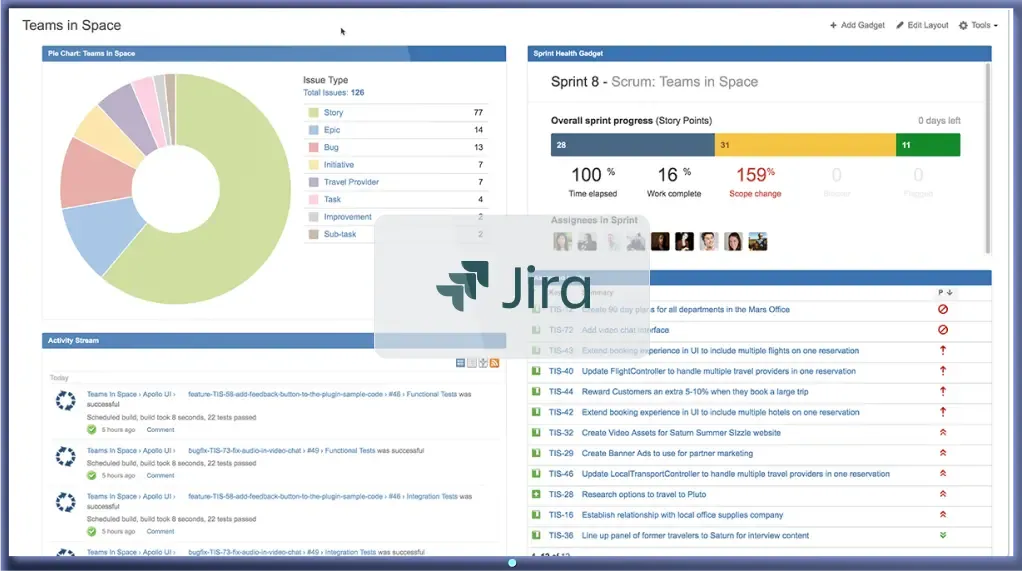This screenshot has width=1022, height=571.
Task: Click the Sprint Health Gadget header bar
Action: [759, 53]
